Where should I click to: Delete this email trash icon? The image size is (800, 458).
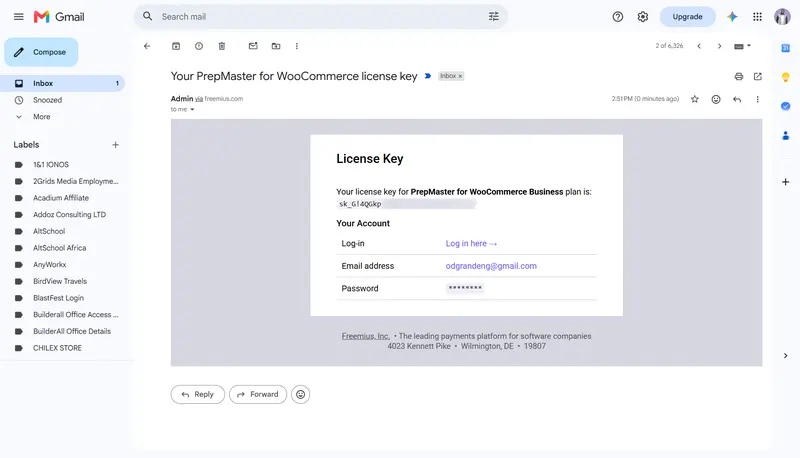(x=222, y=46)
